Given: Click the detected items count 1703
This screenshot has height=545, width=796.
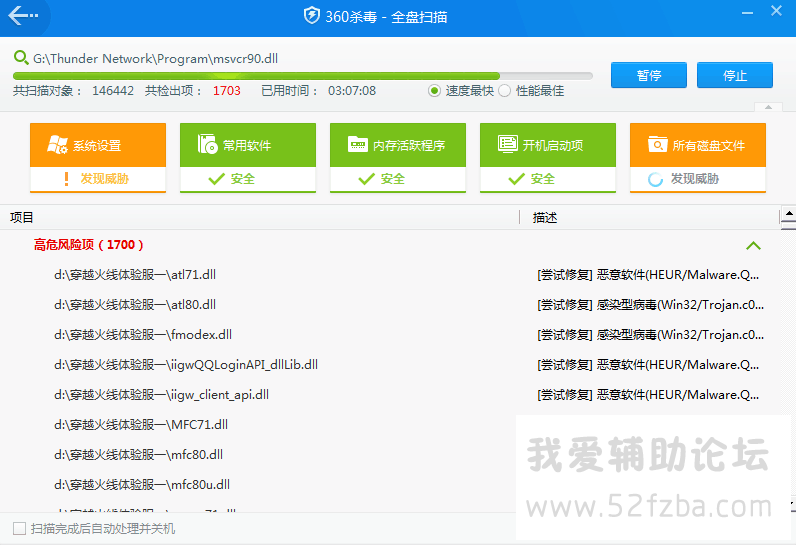Looking at the screenshot, I should (226, 91).
